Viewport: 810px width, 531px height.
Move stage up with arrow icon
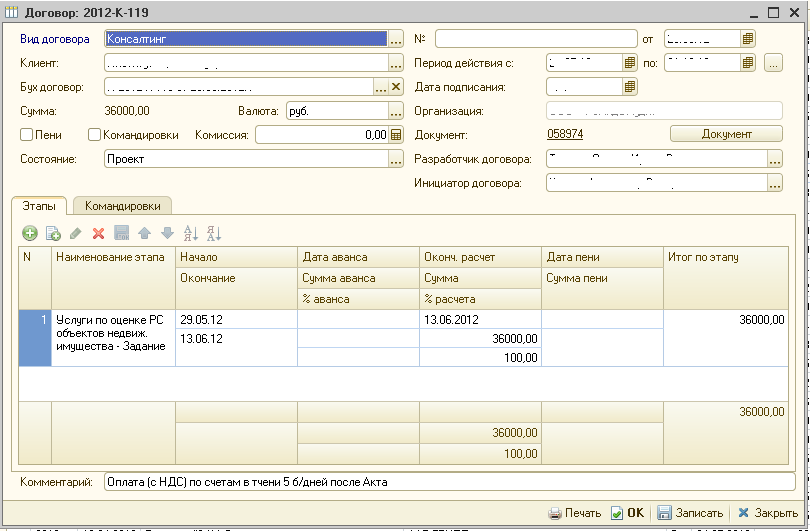[145, 233]
